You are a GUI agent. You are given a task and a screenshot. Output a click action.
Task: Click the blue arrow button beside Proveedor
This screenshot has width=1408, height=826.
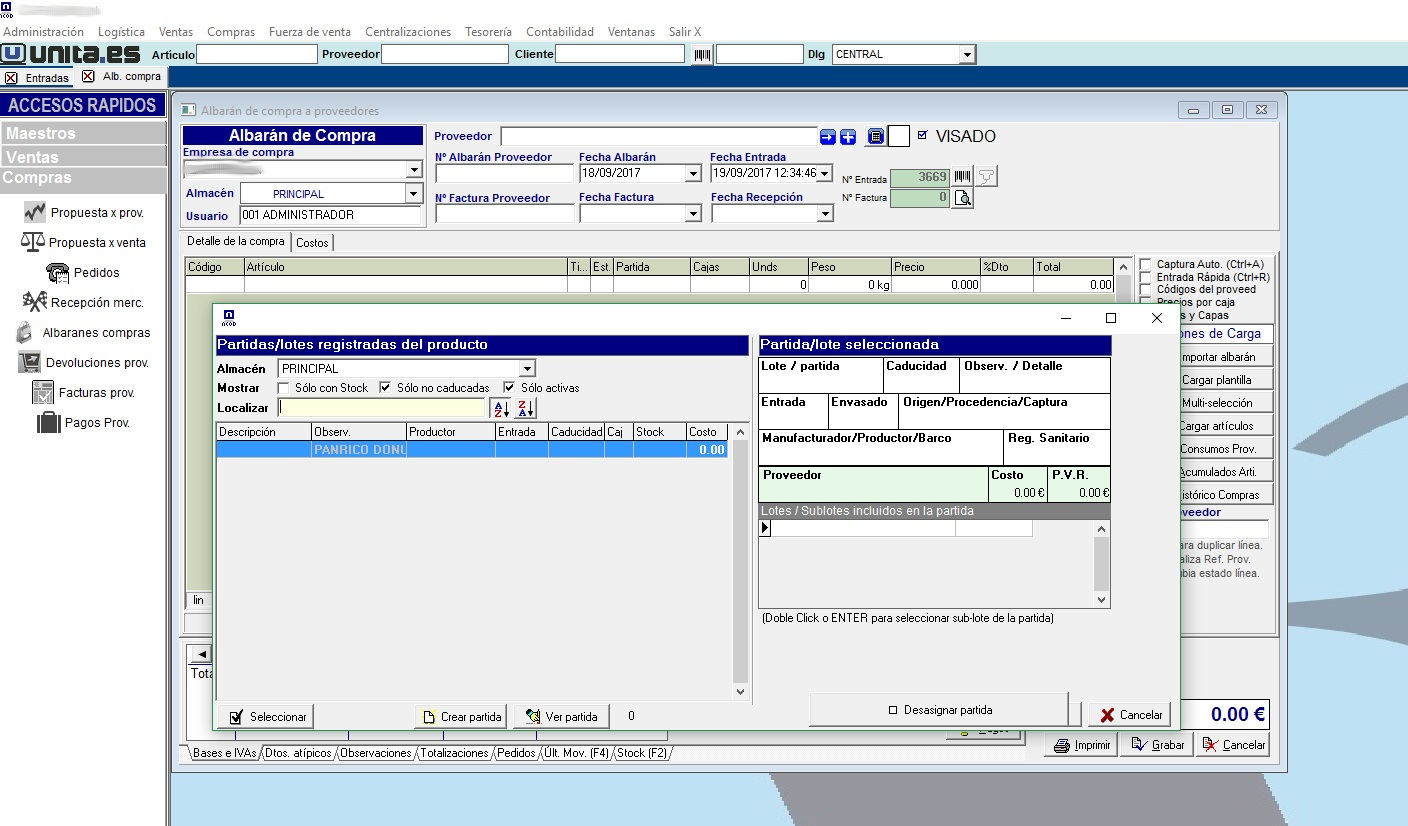click(828, 137)
